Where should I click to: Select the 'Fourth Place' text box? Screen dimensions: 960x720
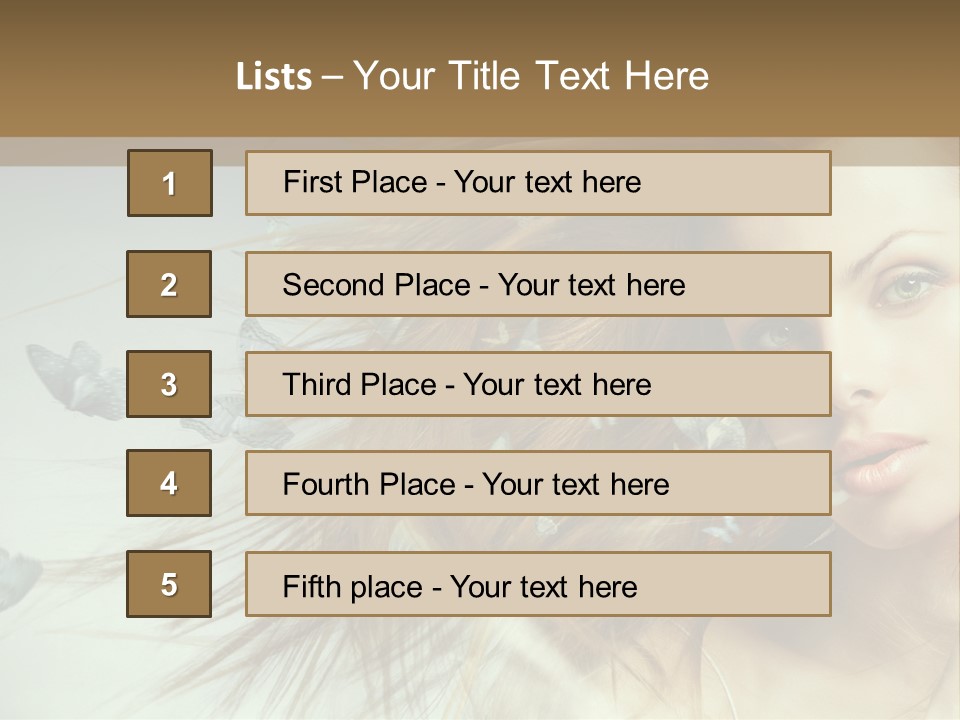pos(538,483)
